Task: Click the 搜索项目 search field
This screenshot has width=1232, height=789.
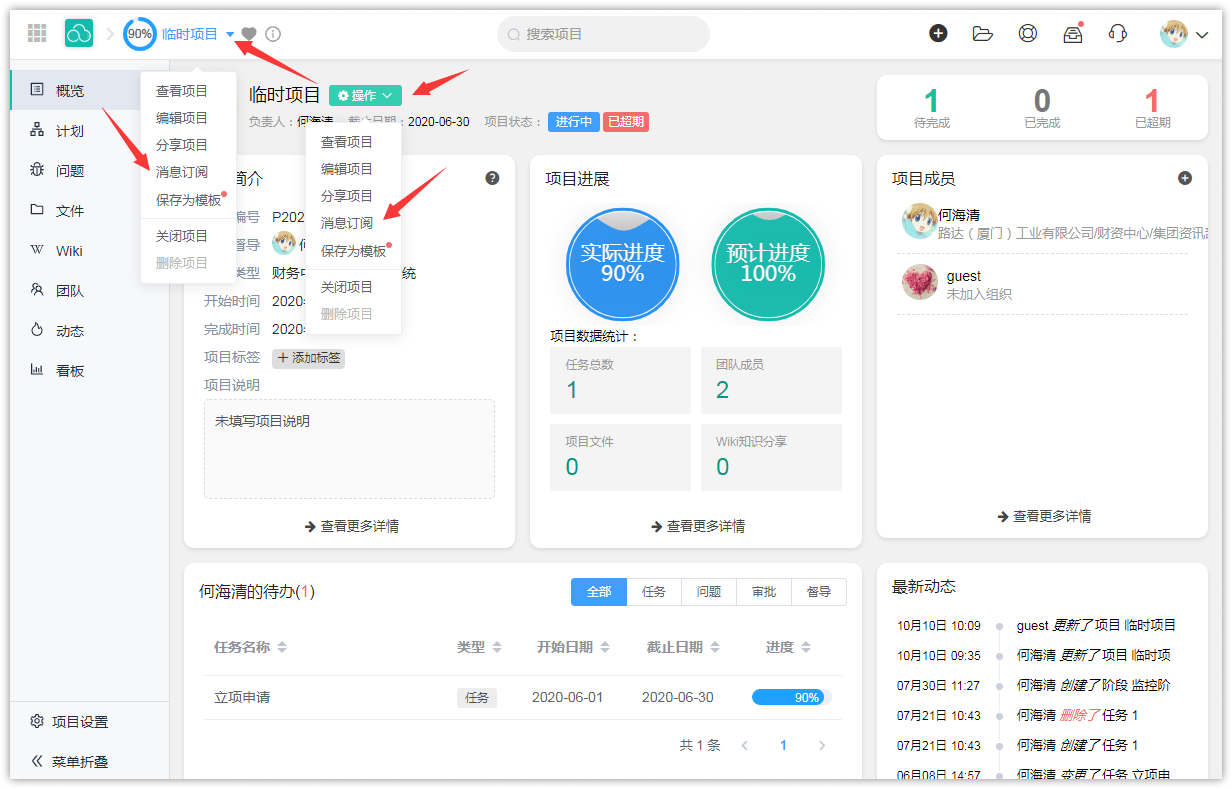Action: (x=603, y=34)
